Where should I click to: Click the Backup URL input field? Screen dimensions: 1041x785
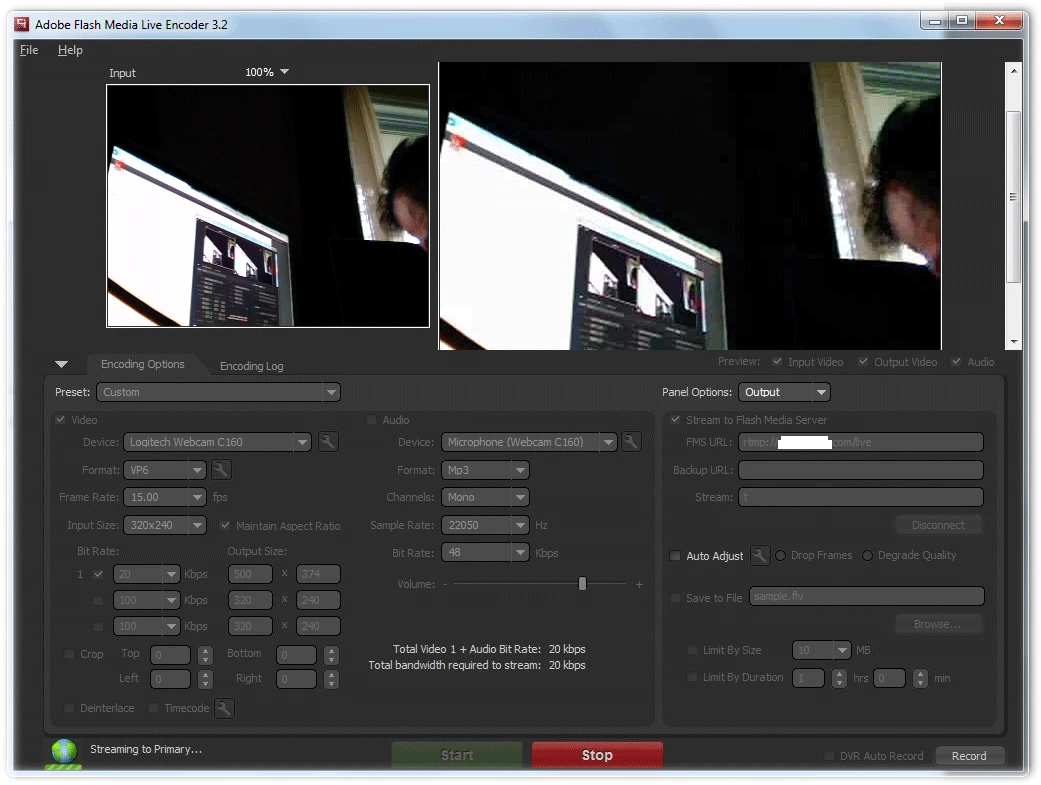861,470
